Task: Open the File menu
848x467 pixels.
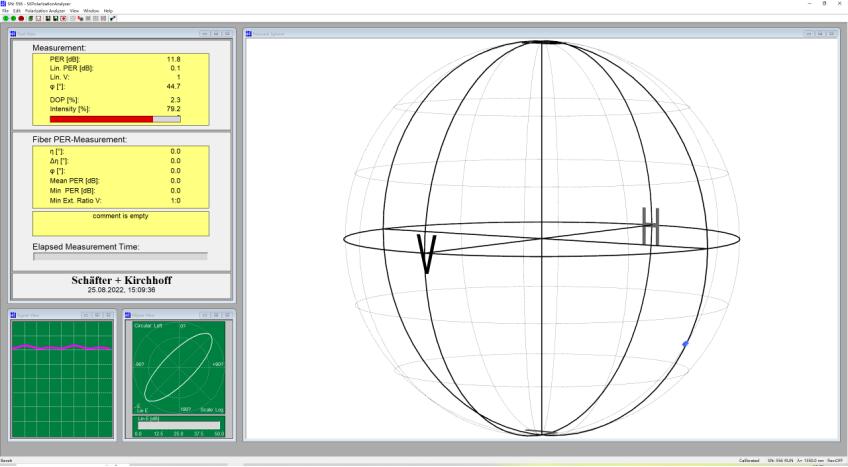Action: click(x=5, y=10)
